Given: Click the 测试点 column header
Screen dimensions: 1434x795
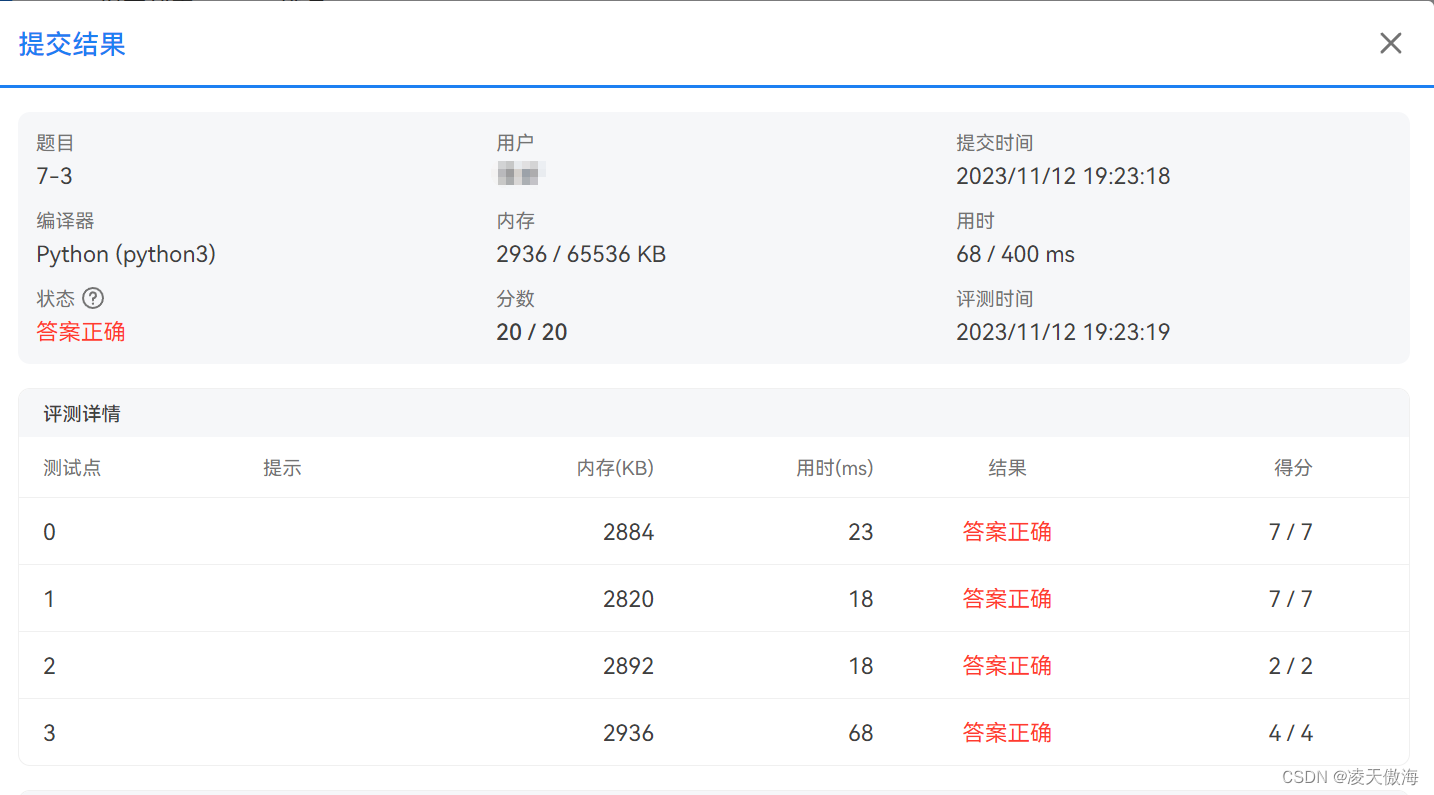Looking at the screenshot, I should click(x=72, y=468).
